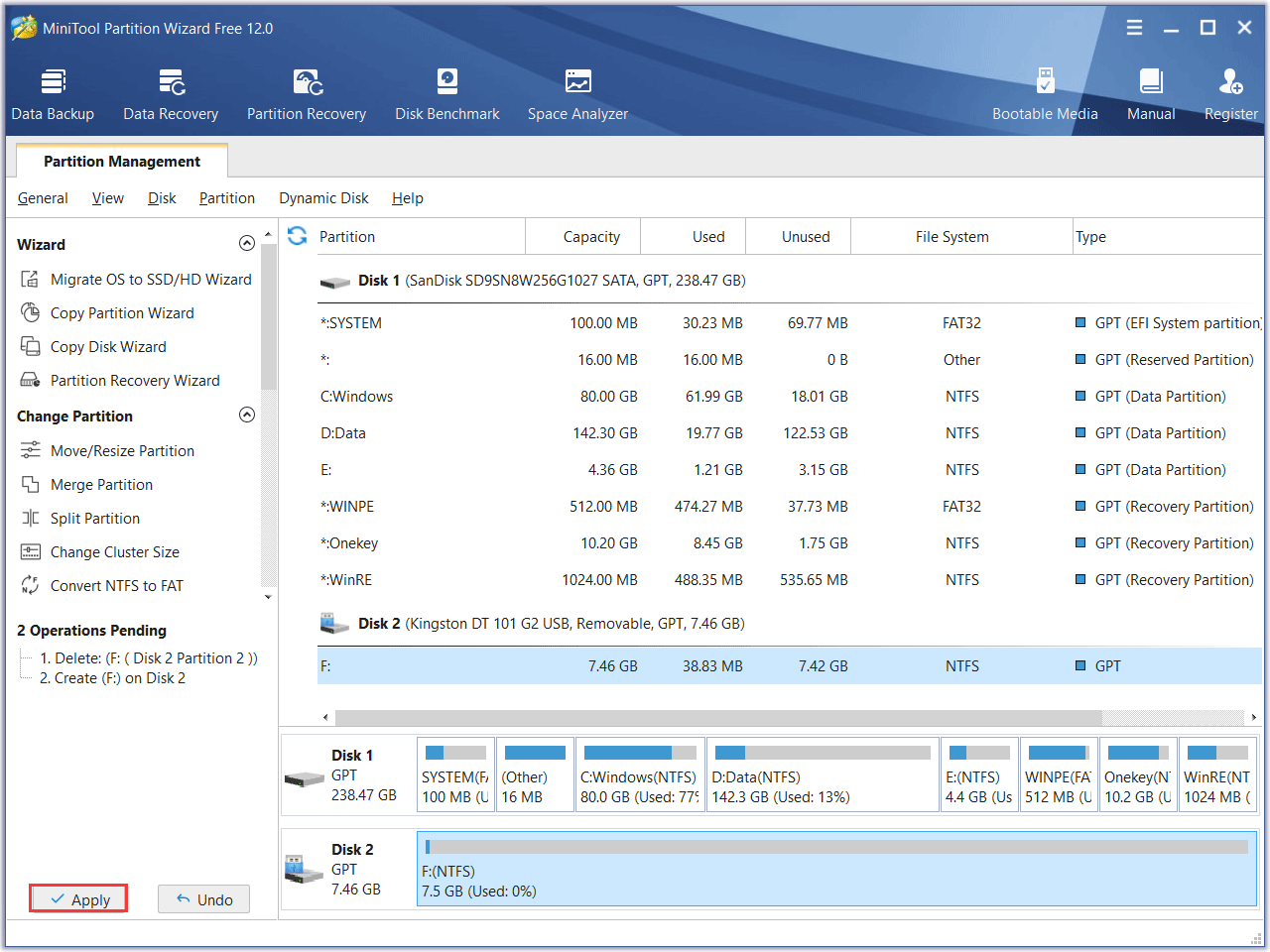The width and height of the screenshot is (1270, 952).
Task: Open the Space Analyzer tool
Action: point(577,95)
